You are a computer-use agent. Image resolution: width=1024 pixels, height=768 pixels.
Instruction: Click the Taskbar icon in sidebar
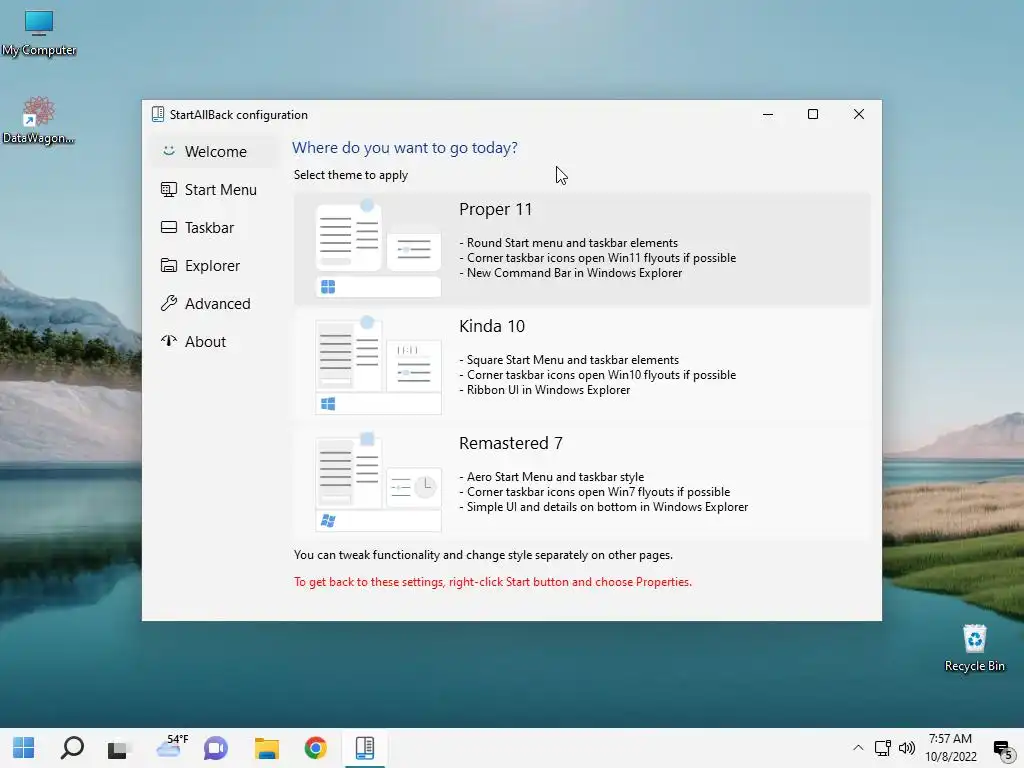[168, 227]
